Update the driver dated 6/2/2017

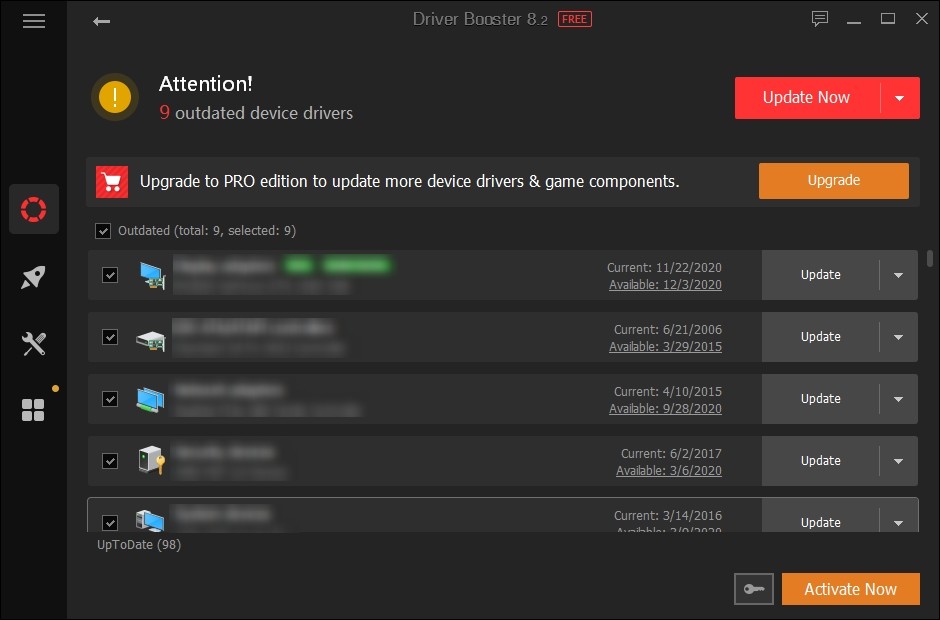point(820,461)
